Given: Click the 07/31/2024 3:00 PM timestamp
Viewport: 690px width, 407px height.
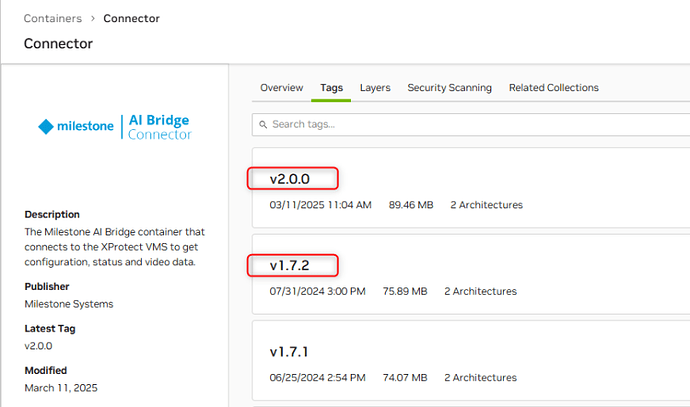Looking at the screenshot, I should (x=317, y=291).
